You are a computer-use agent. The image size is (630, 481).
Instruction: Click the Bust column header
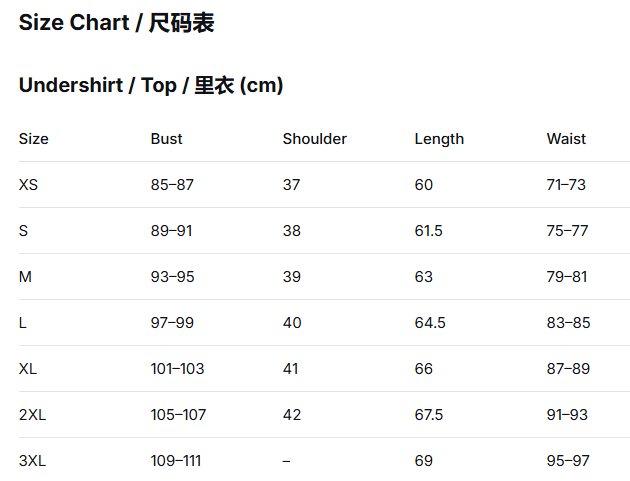167,139
